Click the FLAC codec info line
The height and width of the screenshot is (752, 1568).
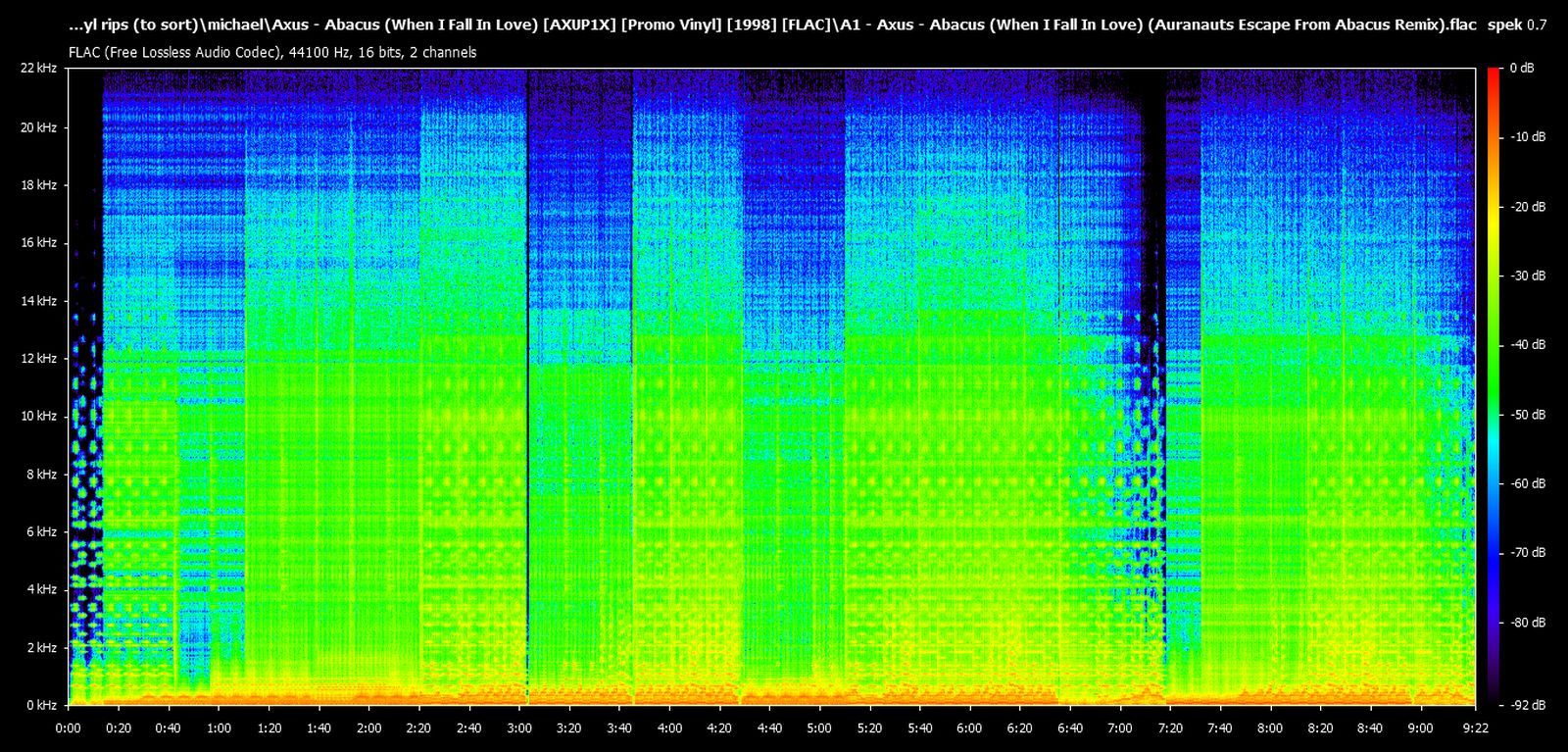click(x=272, y=53)
